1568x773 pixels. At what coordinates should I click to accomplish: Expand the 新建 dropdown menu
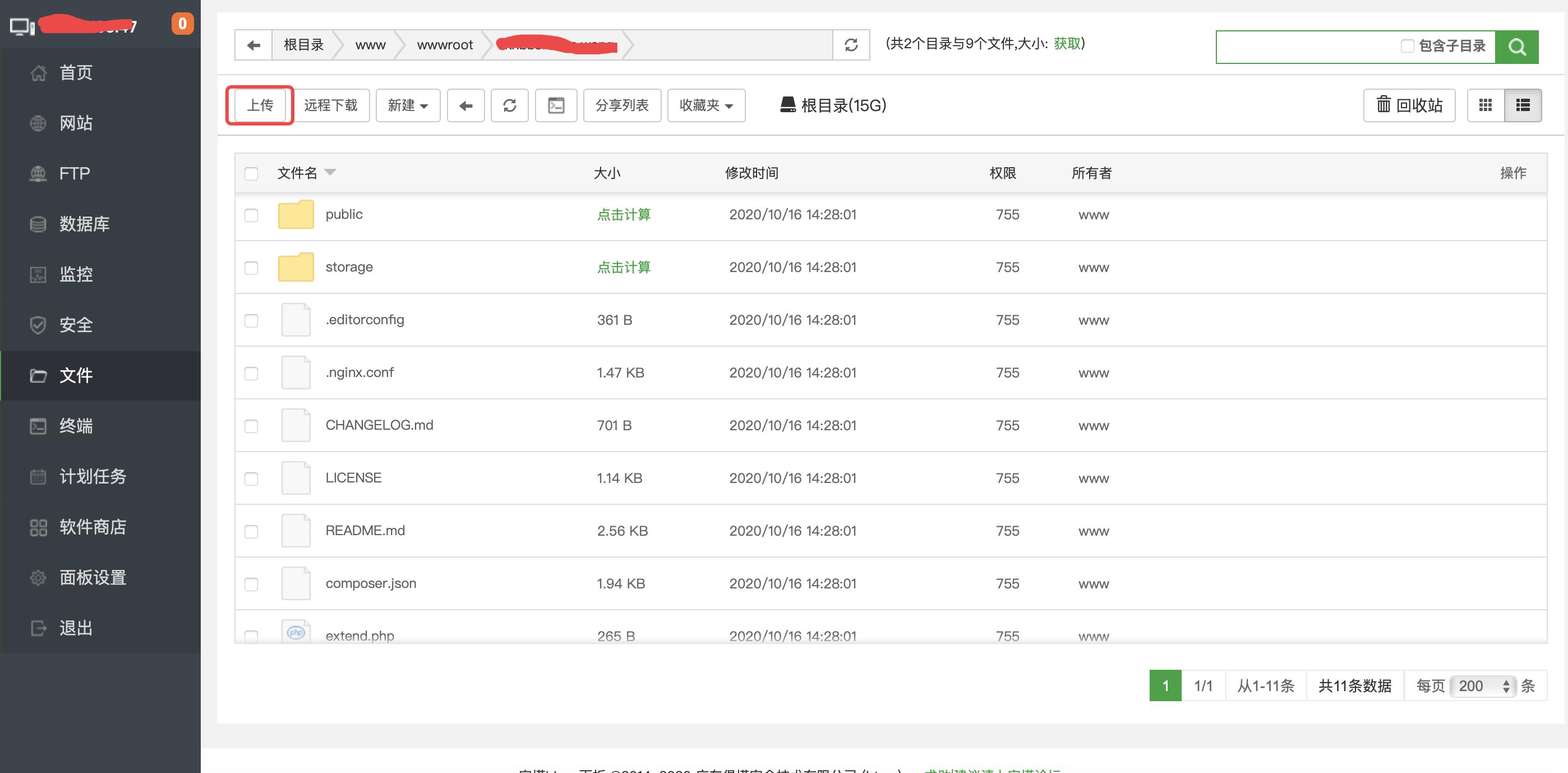pyautogui.click(x=407, y=105)
